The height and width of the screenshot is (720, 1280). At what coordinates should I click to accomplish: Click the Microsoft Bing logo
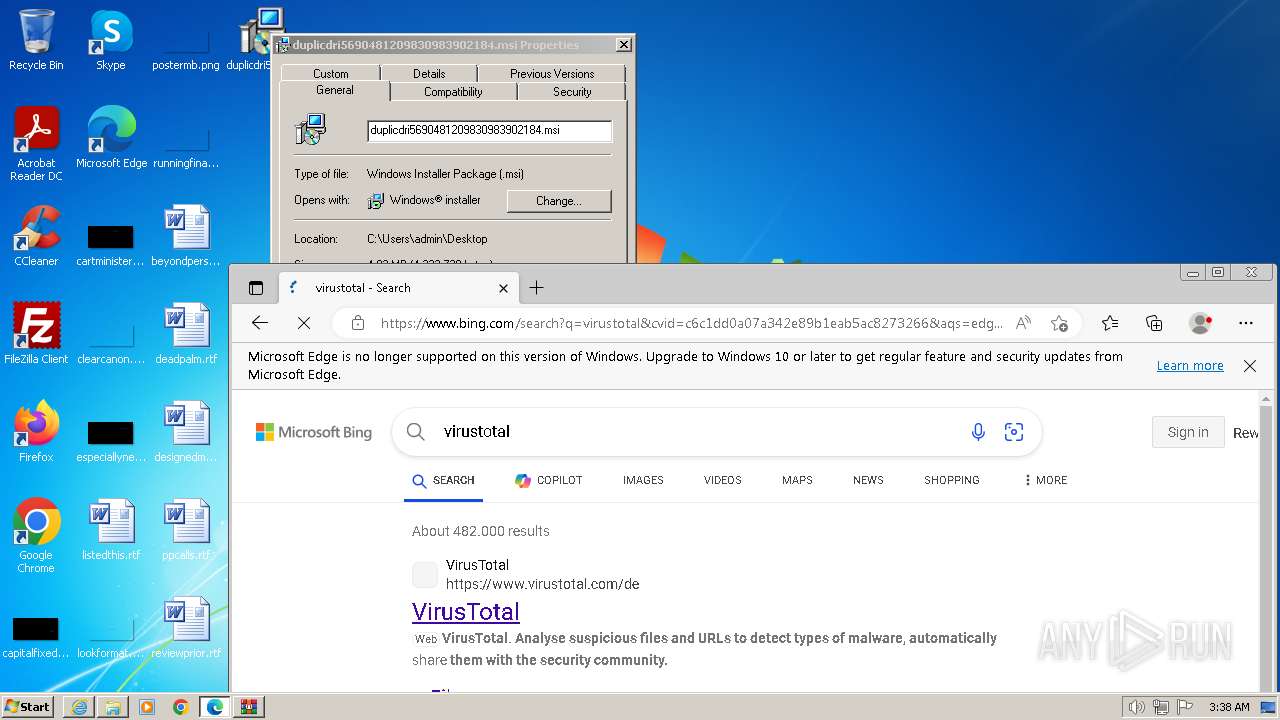pos(314,432)
